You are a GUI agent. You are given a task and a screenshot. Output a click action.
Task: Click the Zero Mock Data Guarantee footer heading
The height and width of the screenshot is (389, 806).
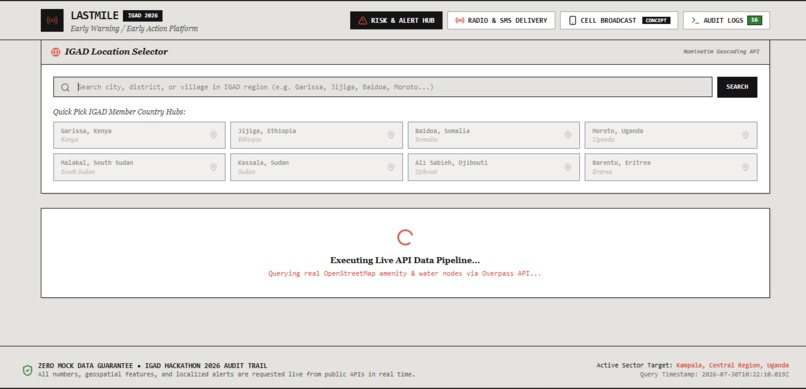click(152, 366)
